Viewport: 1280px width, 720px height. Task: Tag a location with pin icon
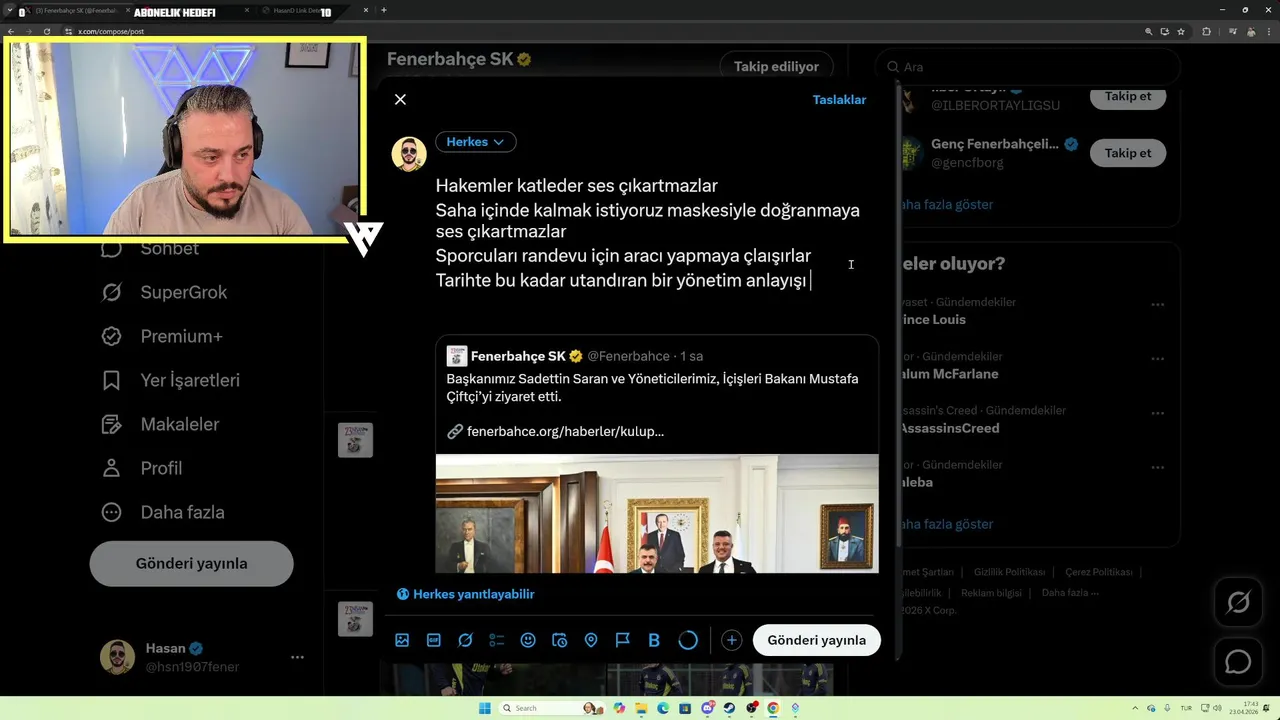pos(591,640)
